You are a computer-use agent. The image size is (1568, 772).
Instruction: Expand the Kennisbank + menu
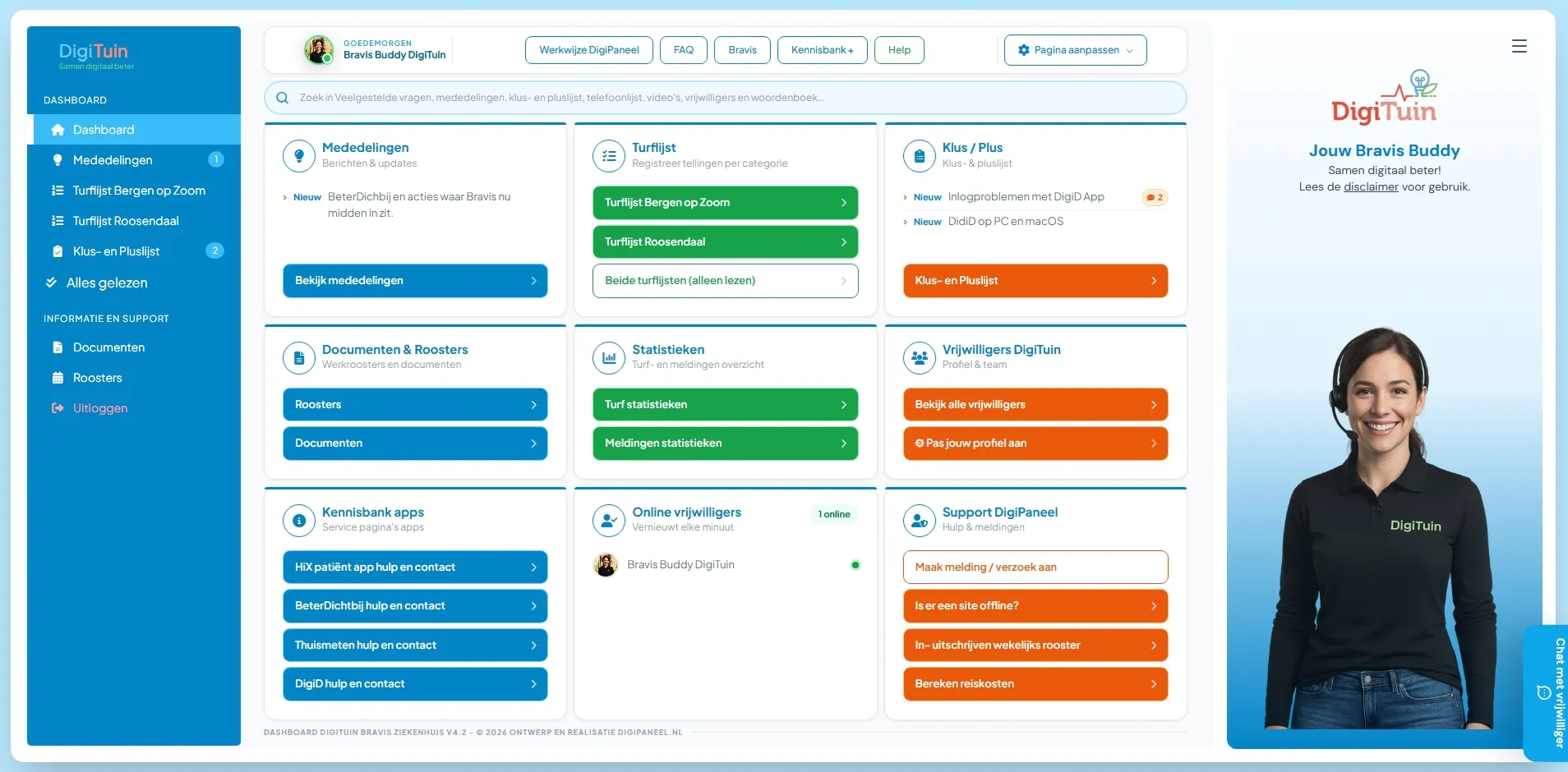click(x=822, y=50)
